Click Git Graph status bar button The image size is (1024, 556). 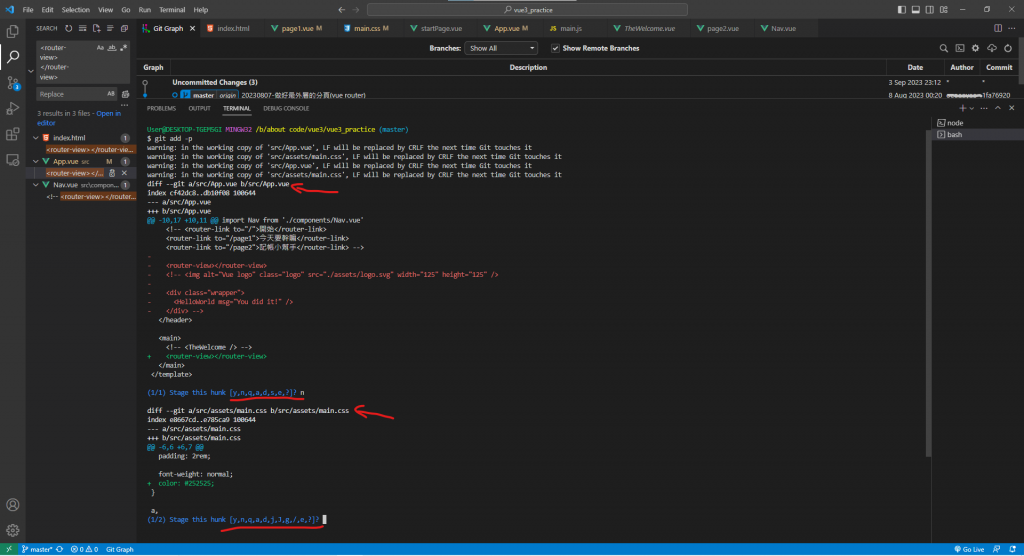coord(120,549)
